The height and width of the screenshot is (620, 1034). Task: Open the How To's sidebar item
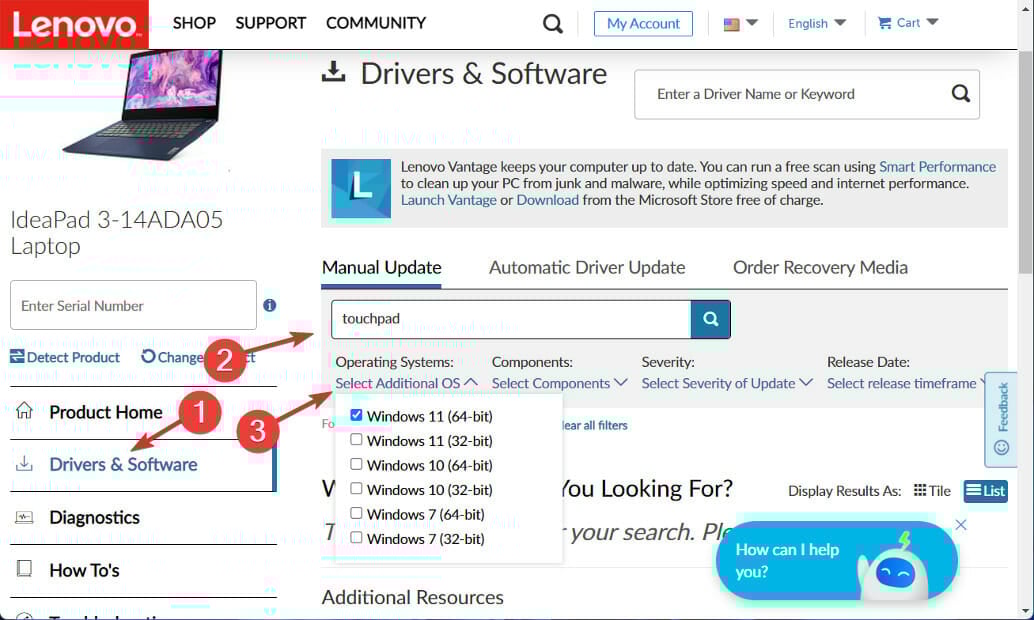[x=143, y=571]
